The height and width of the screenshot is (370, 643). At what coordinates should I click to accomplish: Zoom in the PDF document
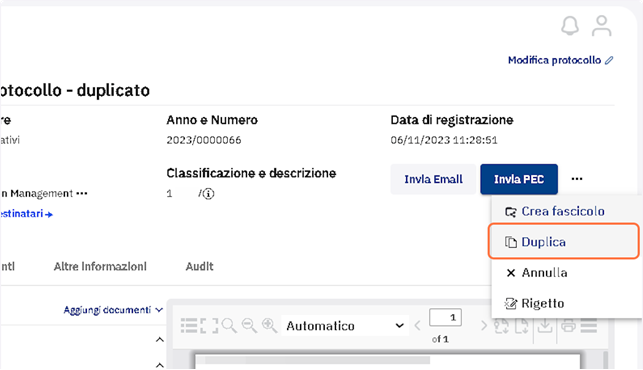tap(269, 326)
